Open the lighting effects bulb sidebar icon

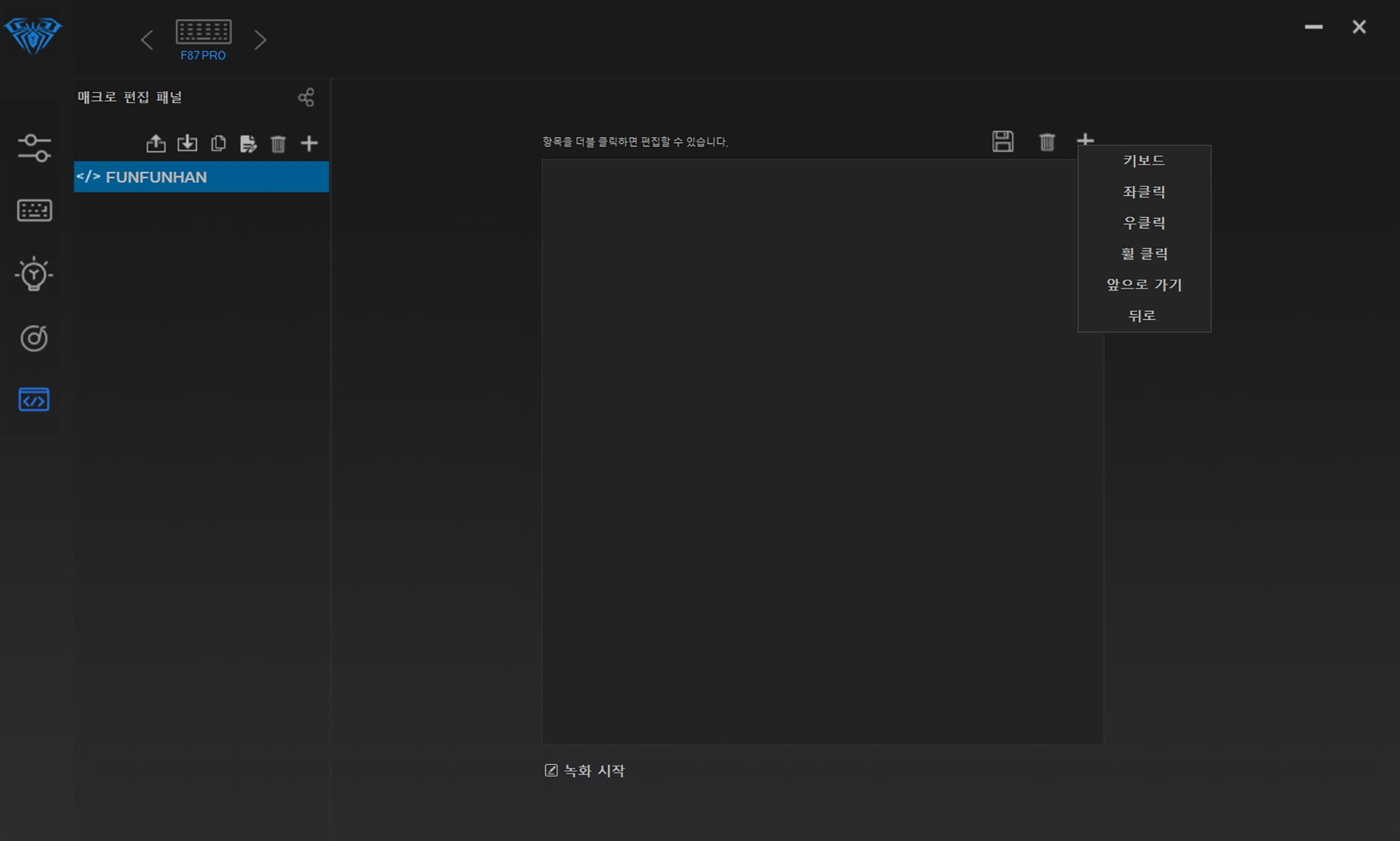pyautogui.click(x=34, y=274)
